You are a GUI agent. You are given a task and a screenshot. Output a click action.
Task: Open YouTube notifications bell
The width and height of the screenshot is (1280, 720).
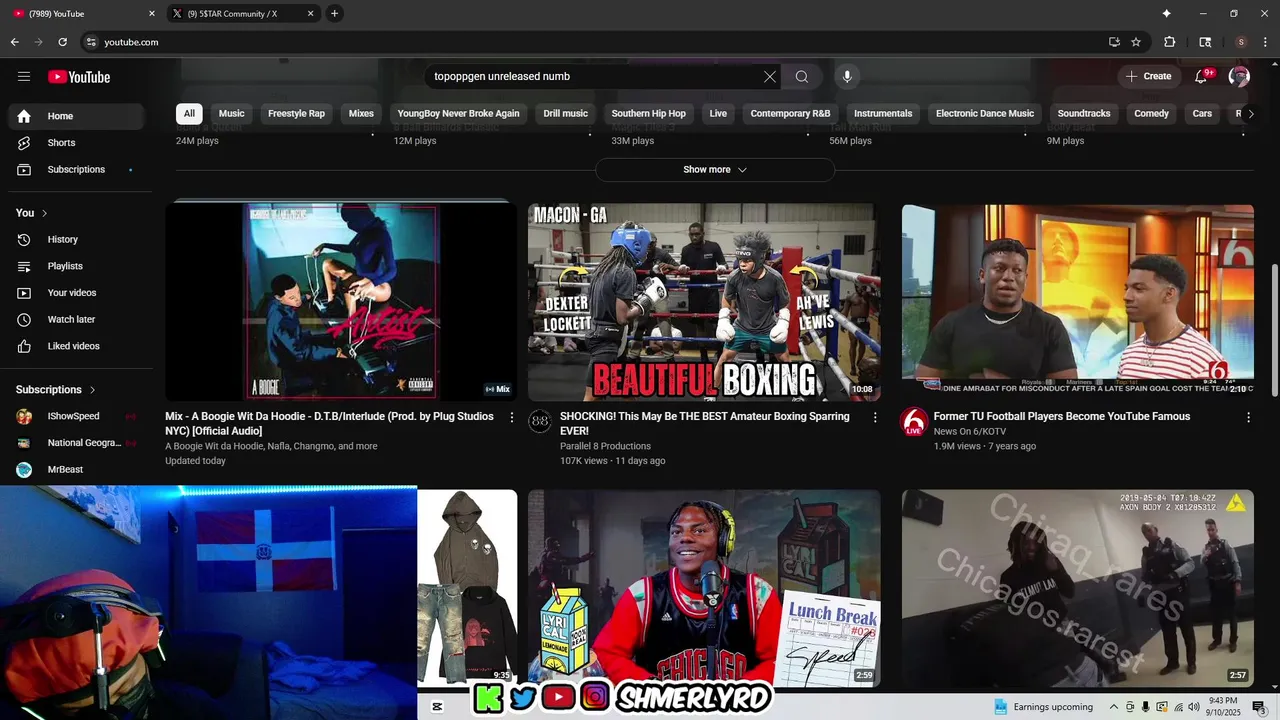[x=1202, y=77]
